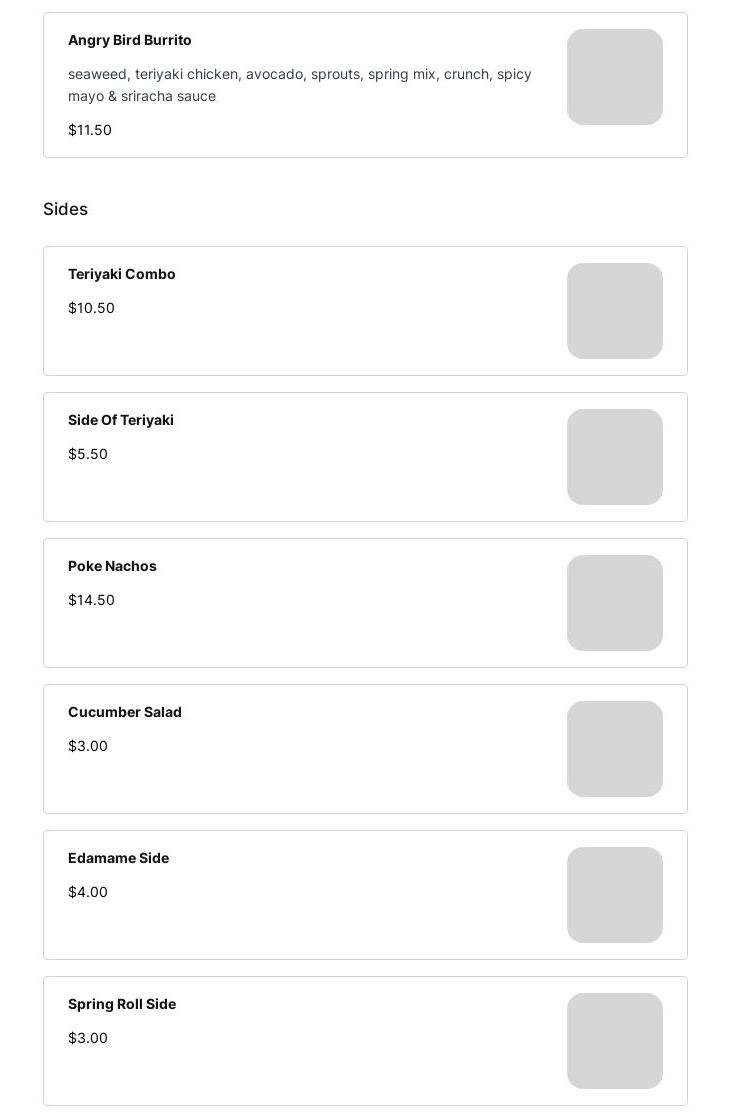This screenshot has width=730, height=1116.
Task: Select the Teriyaki Combo title
Action: pos(122,274)
